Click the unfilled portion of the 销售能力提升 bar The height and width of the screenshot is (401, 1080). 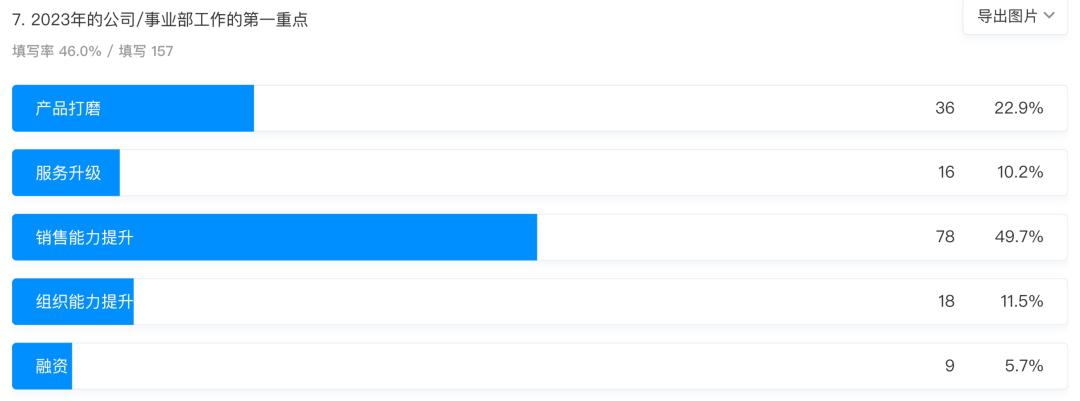(x=720, y=237)
